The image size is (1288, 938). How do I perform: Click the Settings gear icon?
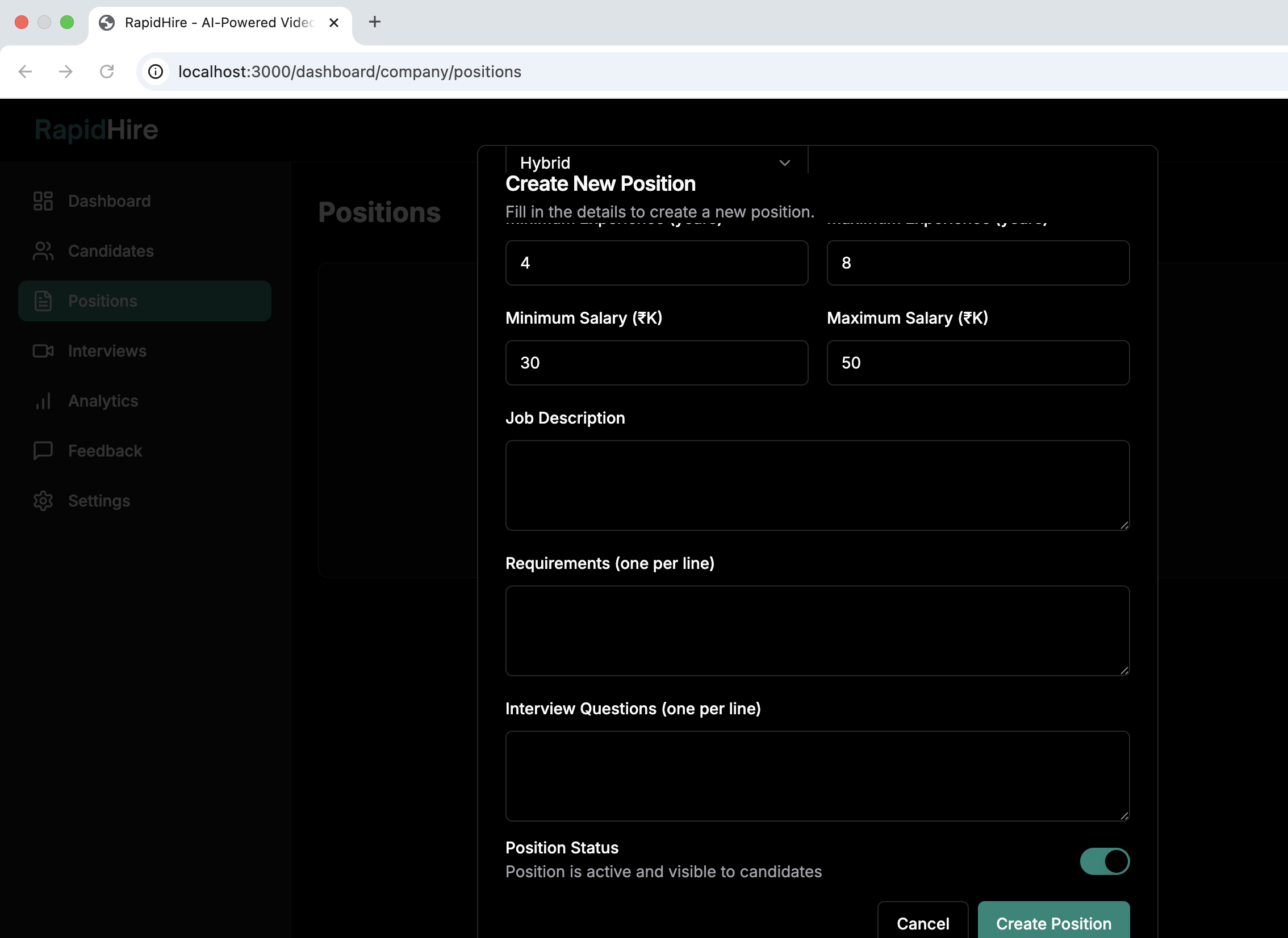click(x=43, y=501)
